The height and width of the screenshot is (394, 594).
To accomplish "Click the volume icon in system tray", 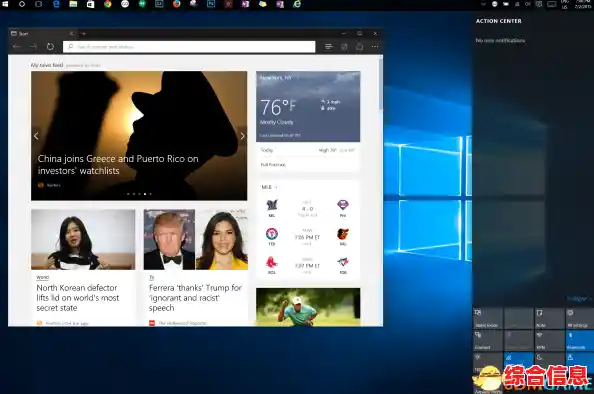I will click(x=528, y=4).
